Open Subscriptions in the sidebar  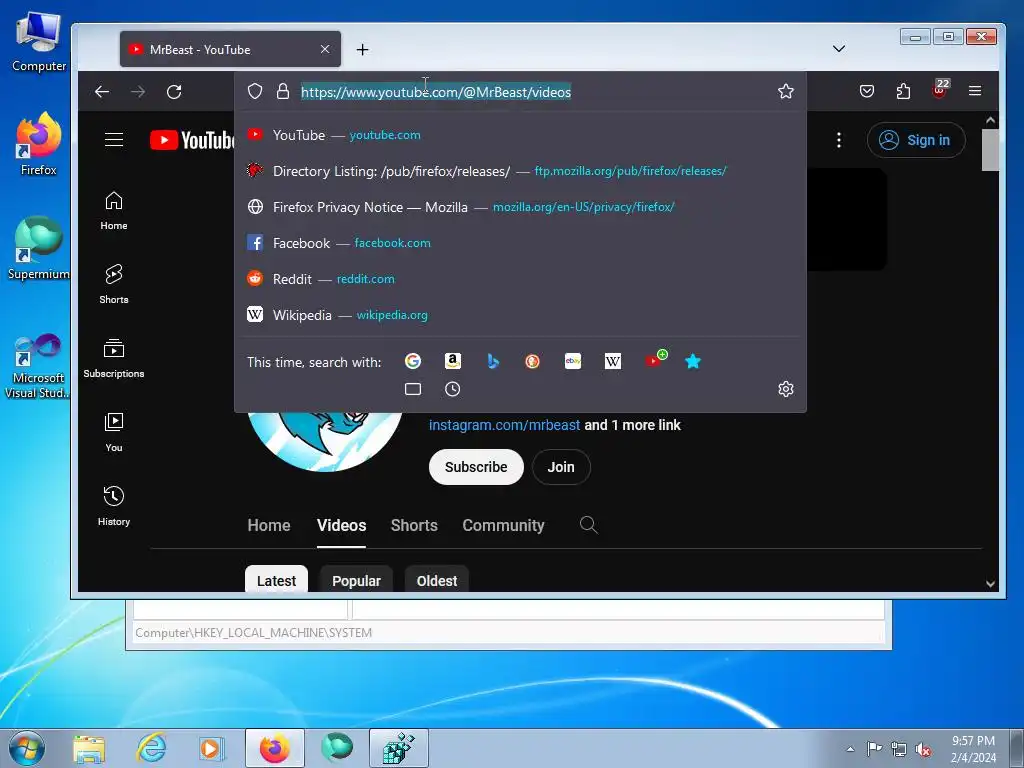tap(114, 358)
